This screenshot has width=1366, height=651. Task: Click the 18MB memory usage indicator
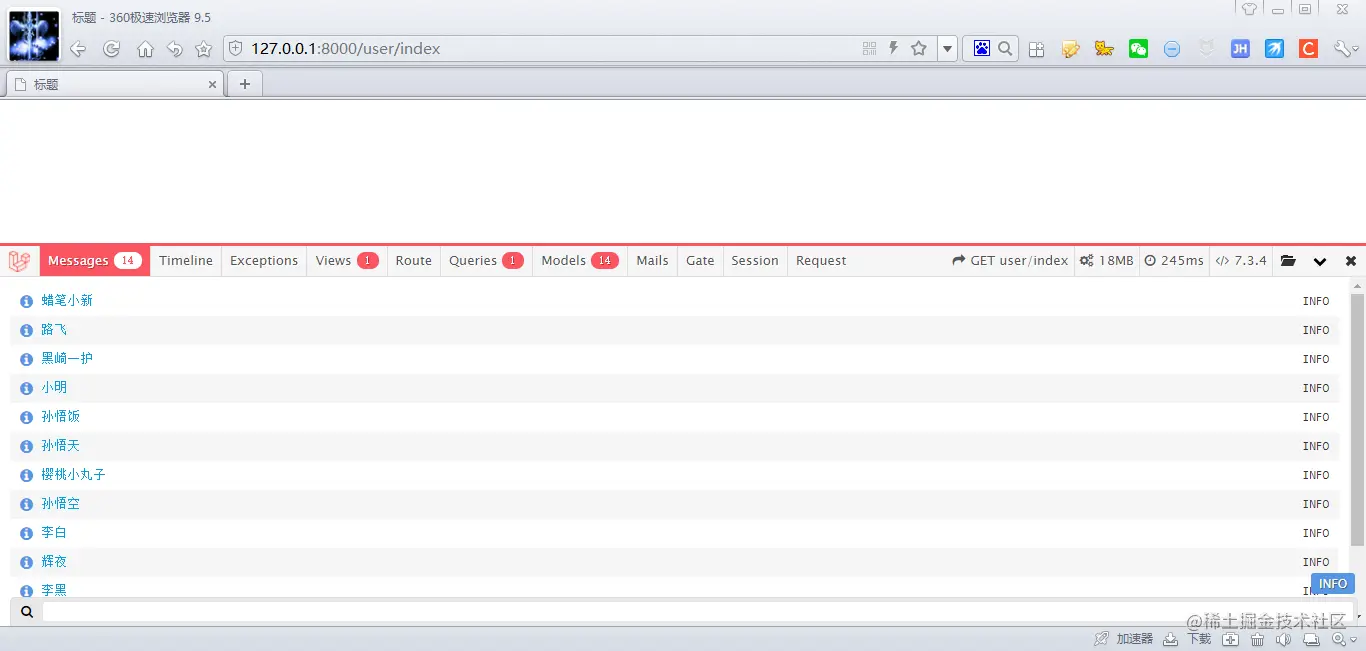click(1107, 261)
